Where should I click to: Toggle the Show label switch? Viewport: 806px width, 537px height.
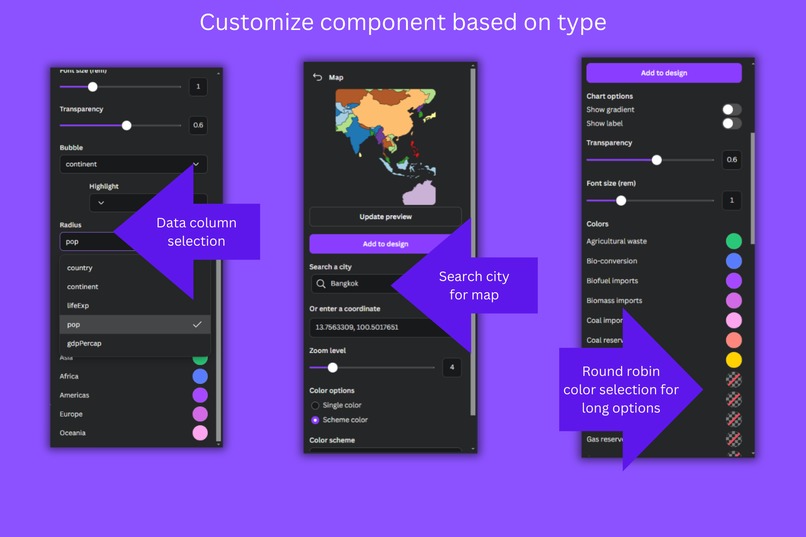coord(731,123)
